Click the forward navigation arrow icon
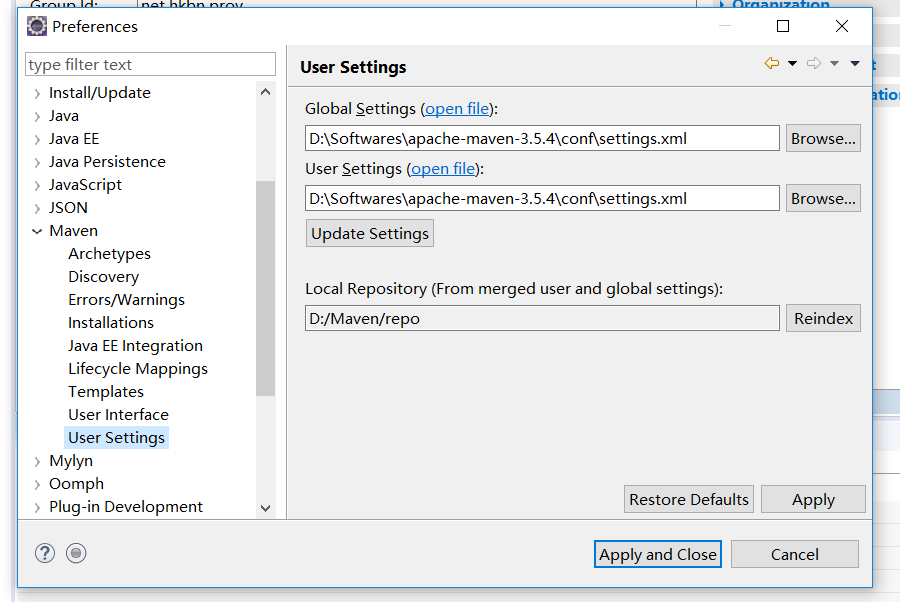900x602 pixels. click(813, 64)
